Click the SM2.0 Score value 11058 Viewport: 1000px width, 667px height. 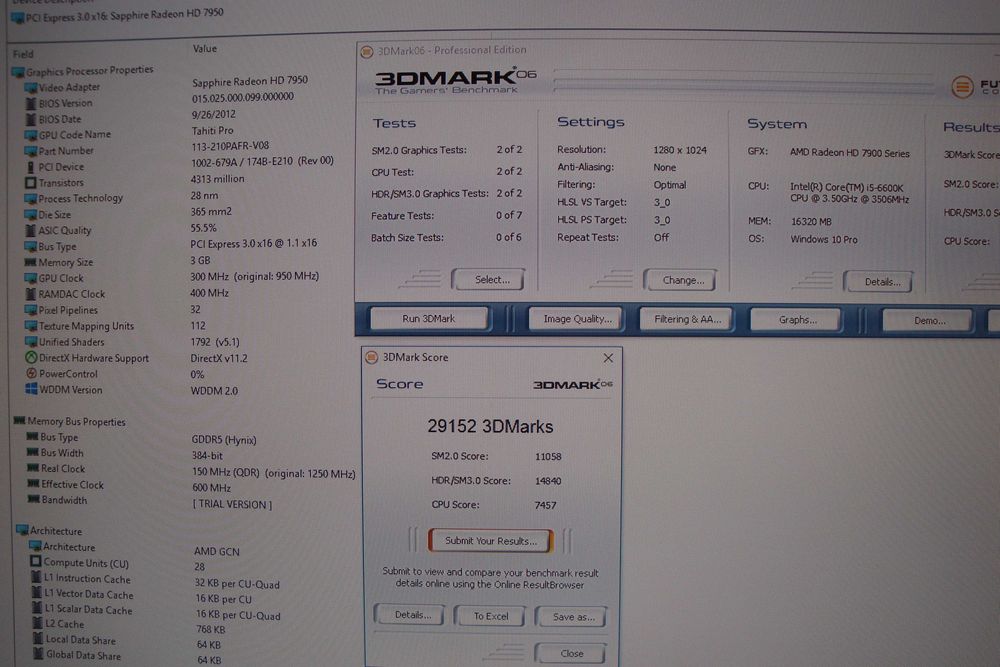(548, 457)
